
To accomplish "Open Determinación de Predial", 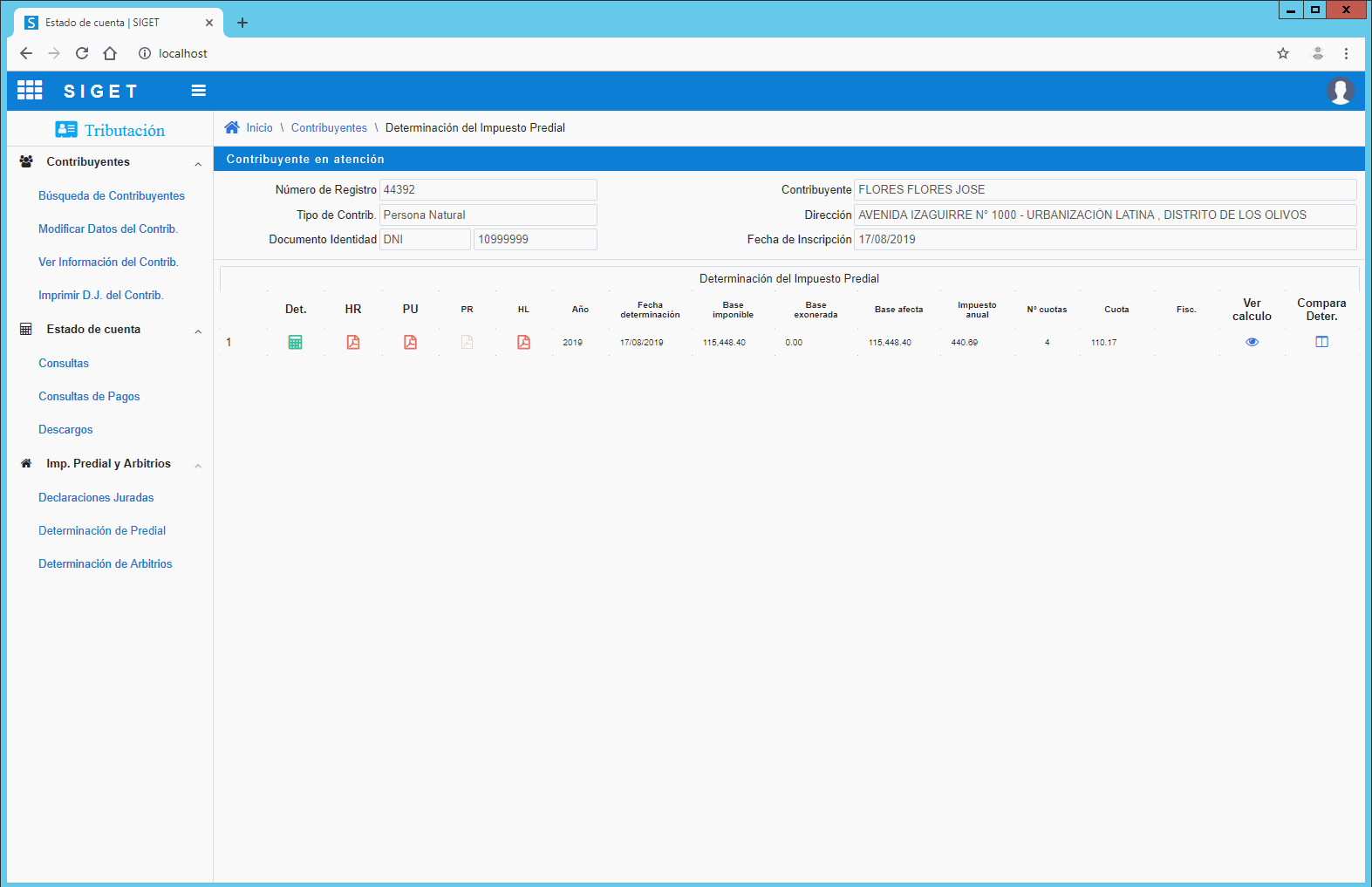I will pos(102,530).
